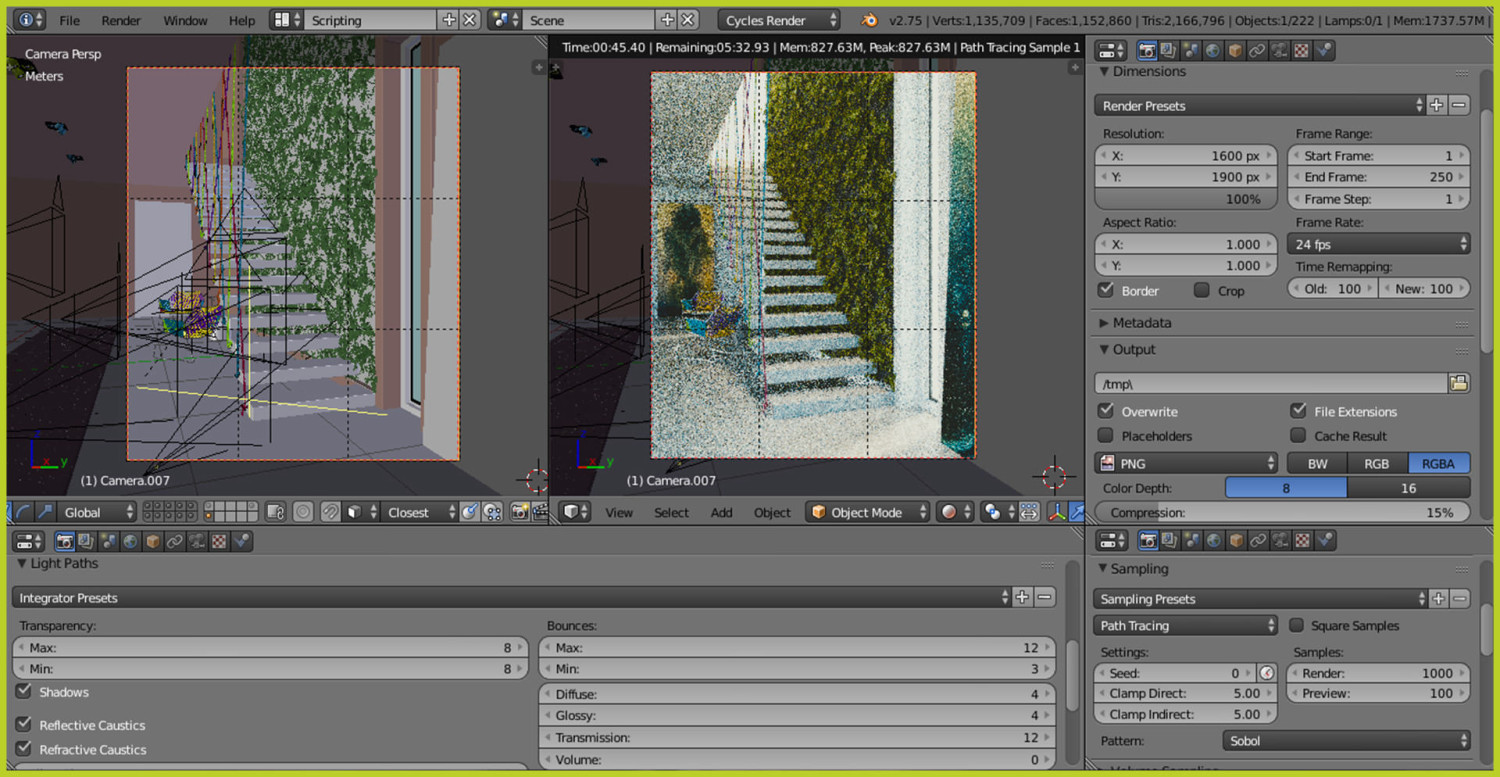
Task: Choose the 24 fps frame rate preset
Action: 1378,244
